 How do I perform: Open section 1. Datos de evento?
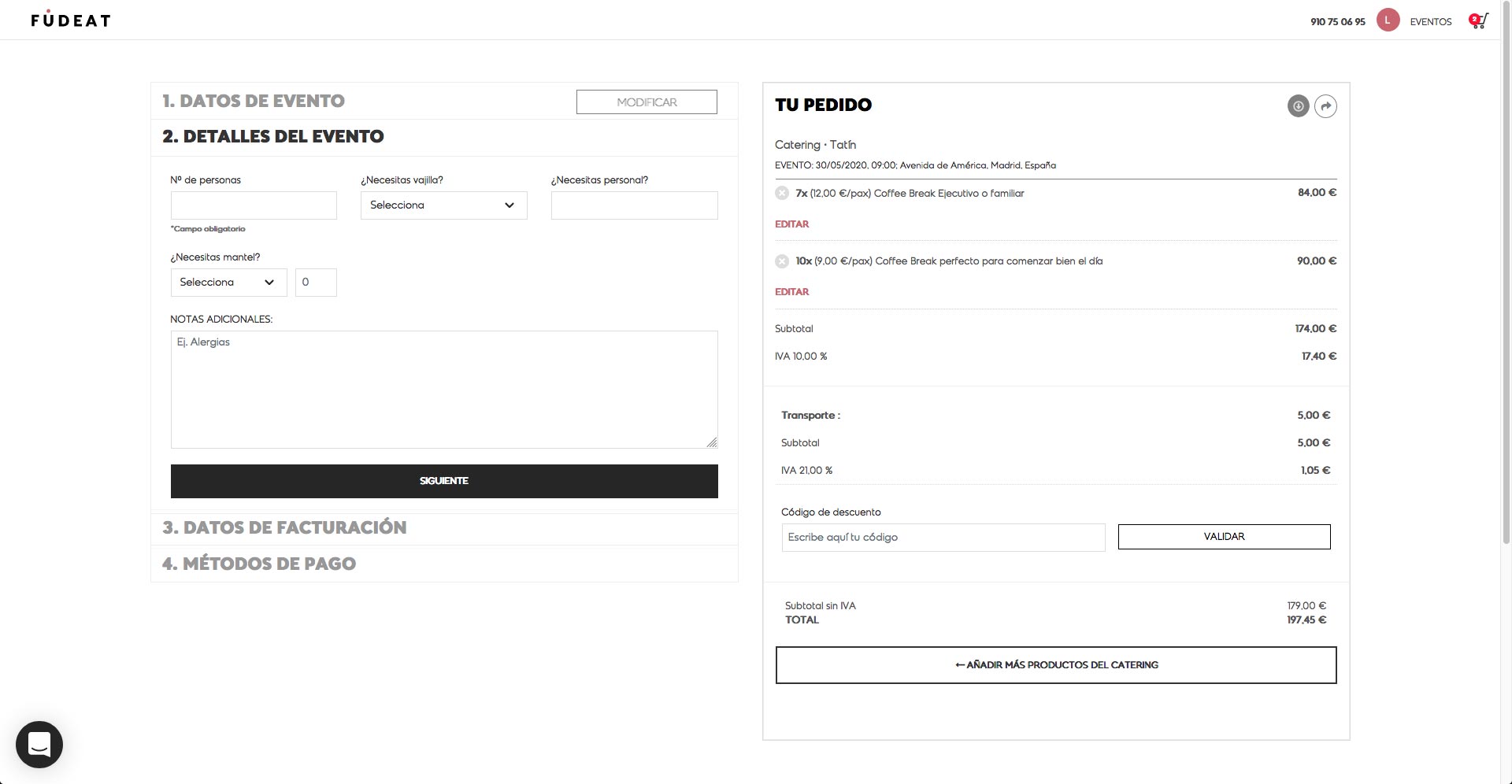point(254,102)
